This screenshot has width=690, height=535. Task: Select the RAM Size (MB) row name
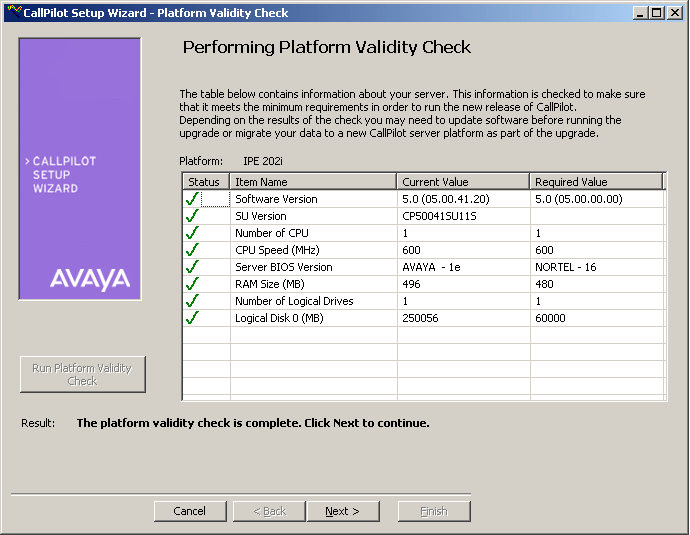[270, 284]
